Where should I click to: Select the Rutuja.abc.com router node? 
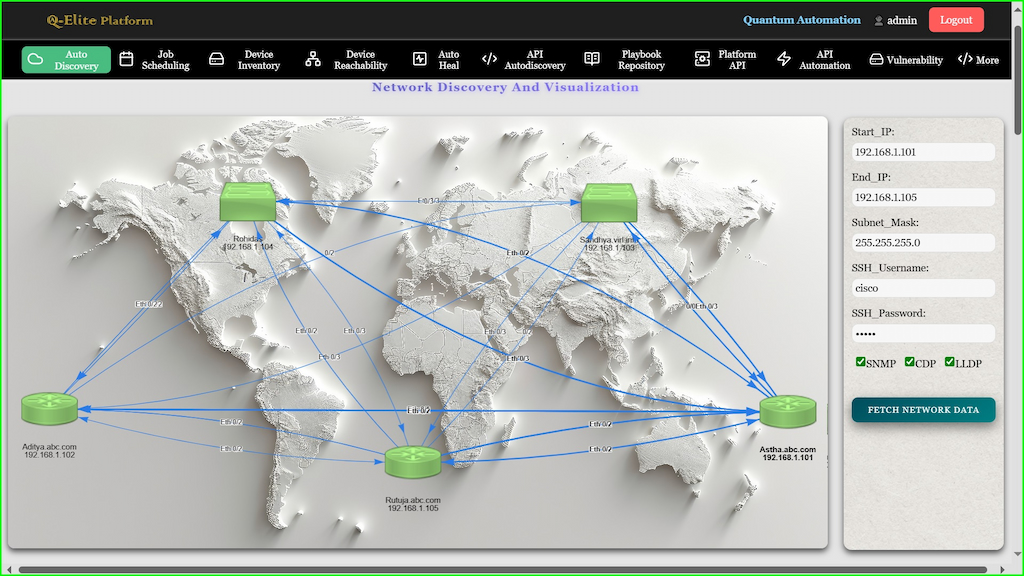click(413, 461)
